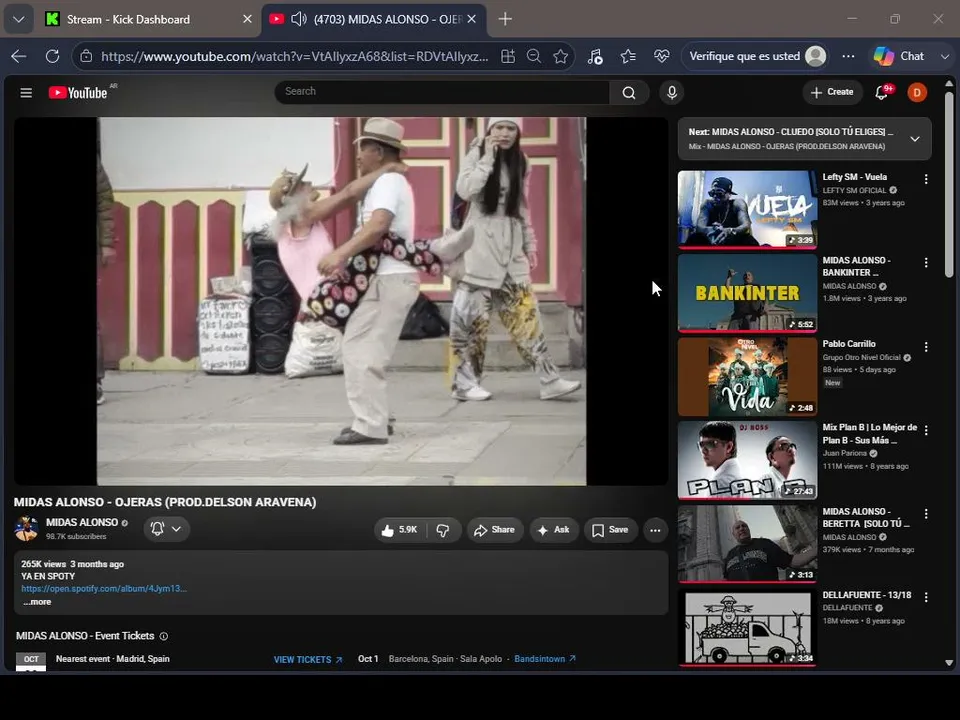This screenshot has height=720, width=960.
Task: Click the browser address bar URL
Action: tap(294, 56)
